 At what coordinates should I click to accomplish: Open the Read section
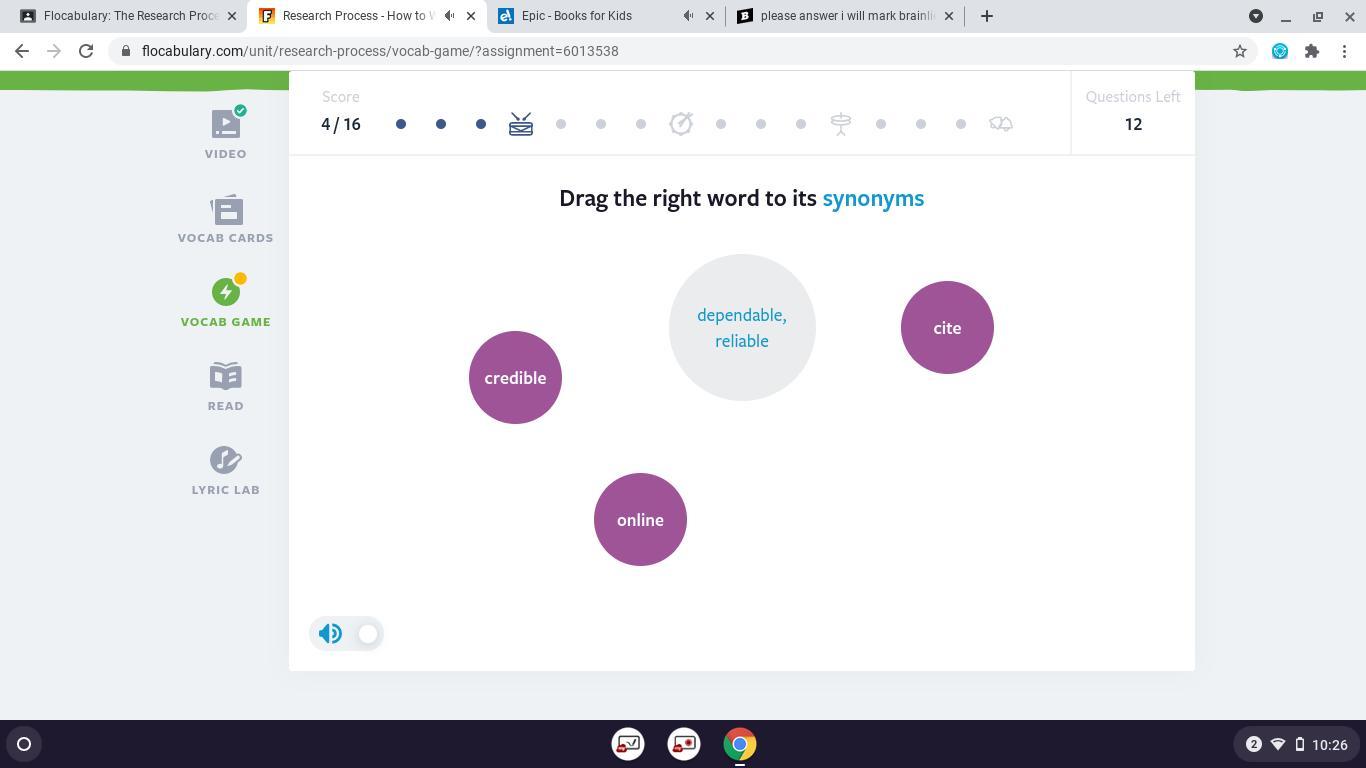pos(225,387)
